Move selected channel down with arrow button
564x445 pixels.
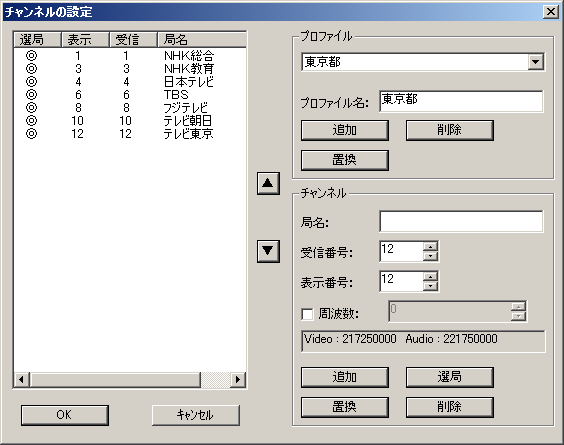(x=268, y=251)
